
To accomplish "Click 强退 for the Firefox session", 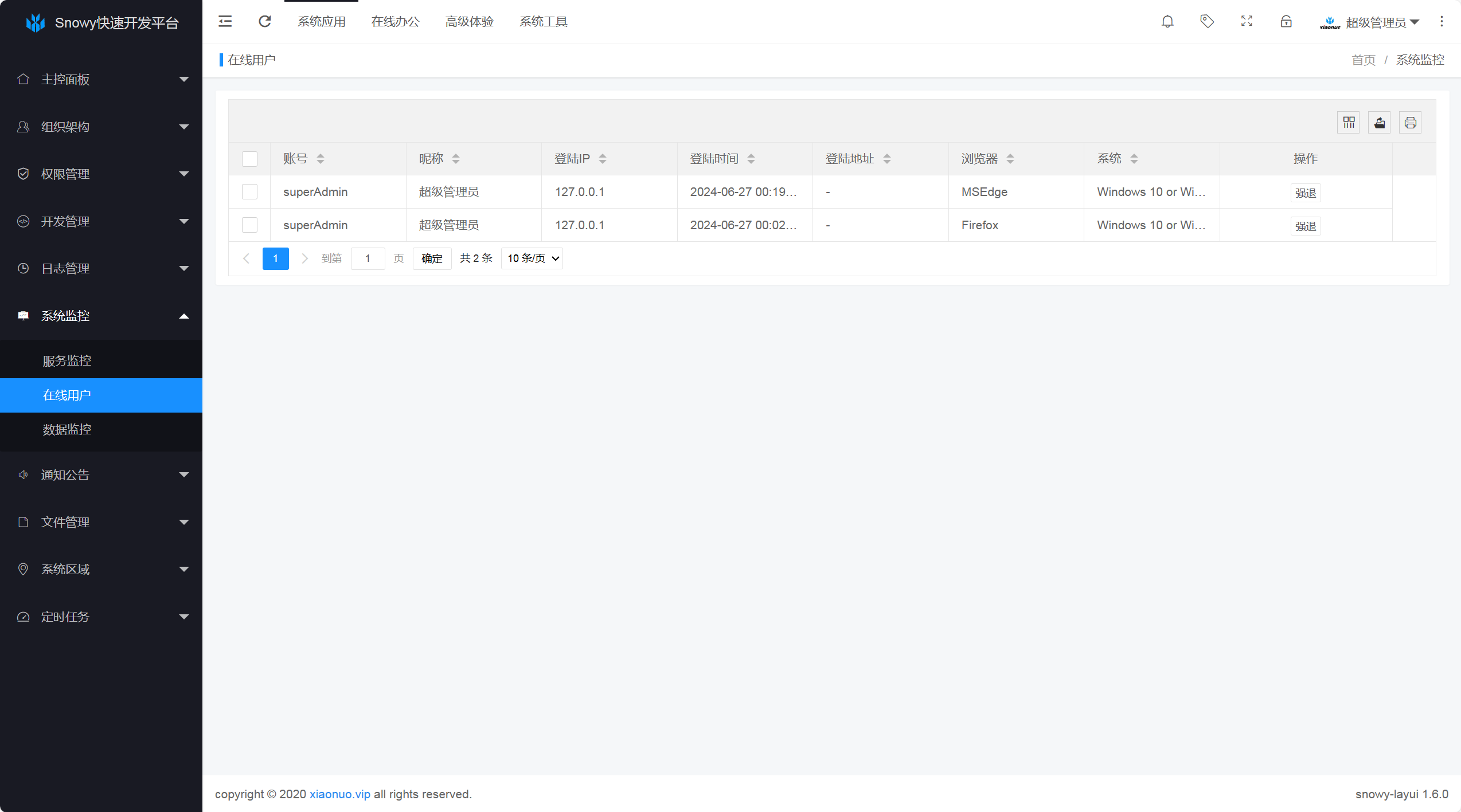I will [x=1306, y=226].
